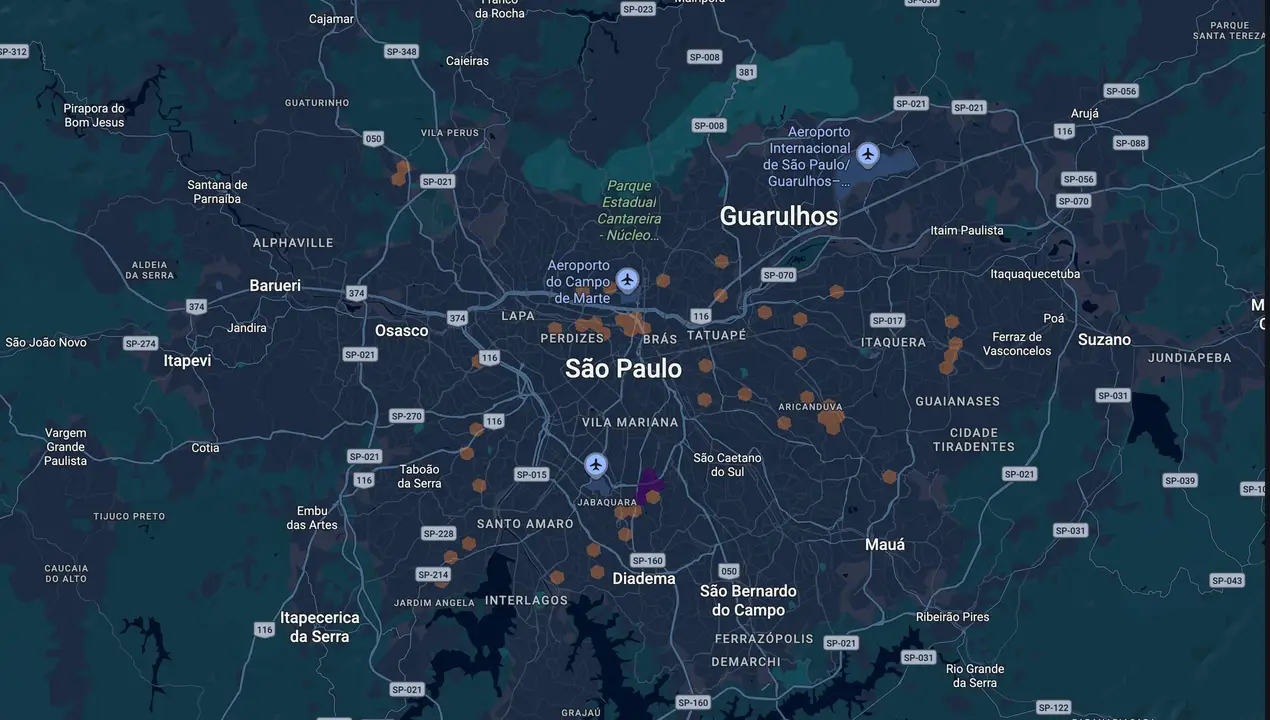Click the Santana de Parnaíba label
This screenshot has height=720, width=1270.
pyautogui.click(x=217, y=191)
